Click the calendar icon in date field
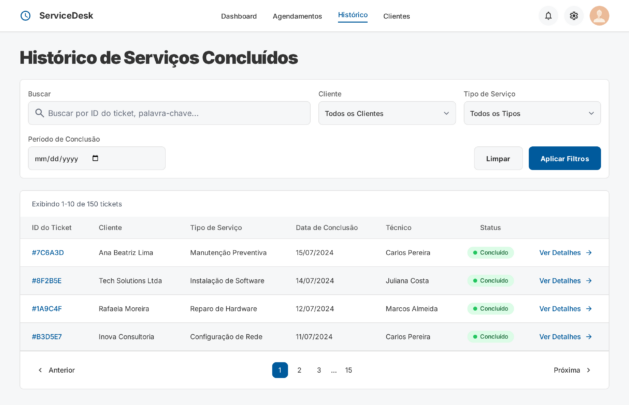The height and width of the screenshot is (405, 629). point(95,158)
